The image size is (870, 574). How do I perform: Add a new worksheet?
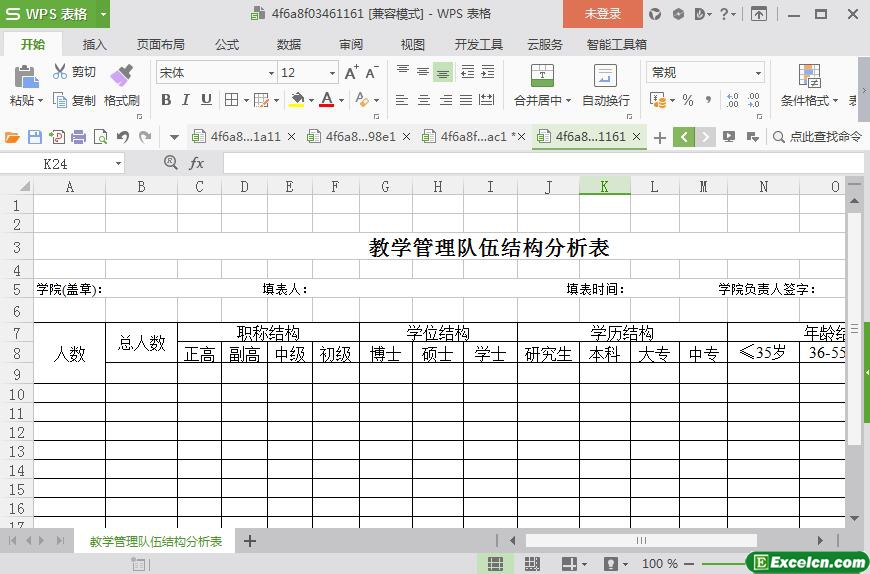[x=250, y=541]
